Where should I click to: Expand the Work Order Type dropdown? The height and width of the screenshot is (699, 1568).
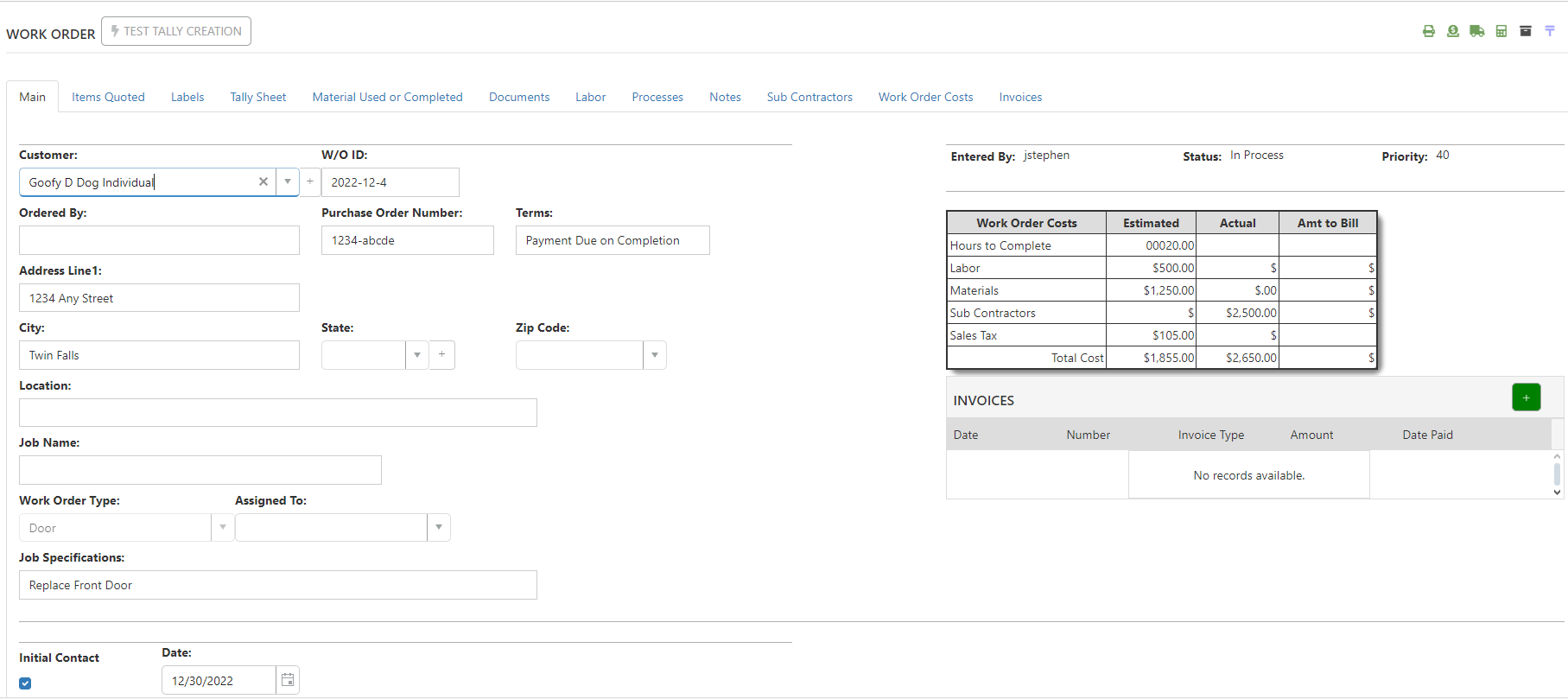(223, 527)
